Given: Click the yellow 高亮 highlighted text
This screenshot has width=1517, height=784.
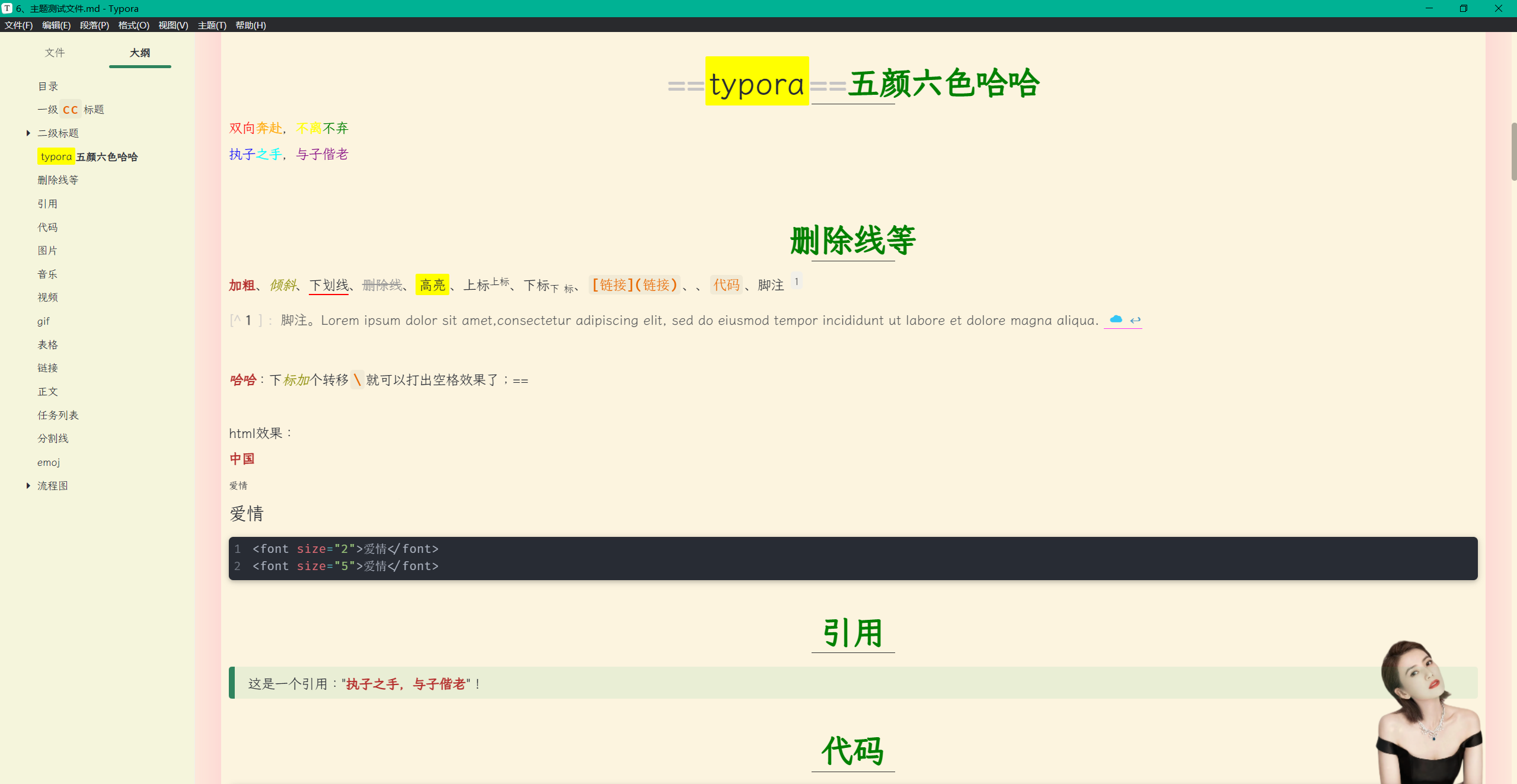Looking at the screenshot, I should tap(432, 285).
